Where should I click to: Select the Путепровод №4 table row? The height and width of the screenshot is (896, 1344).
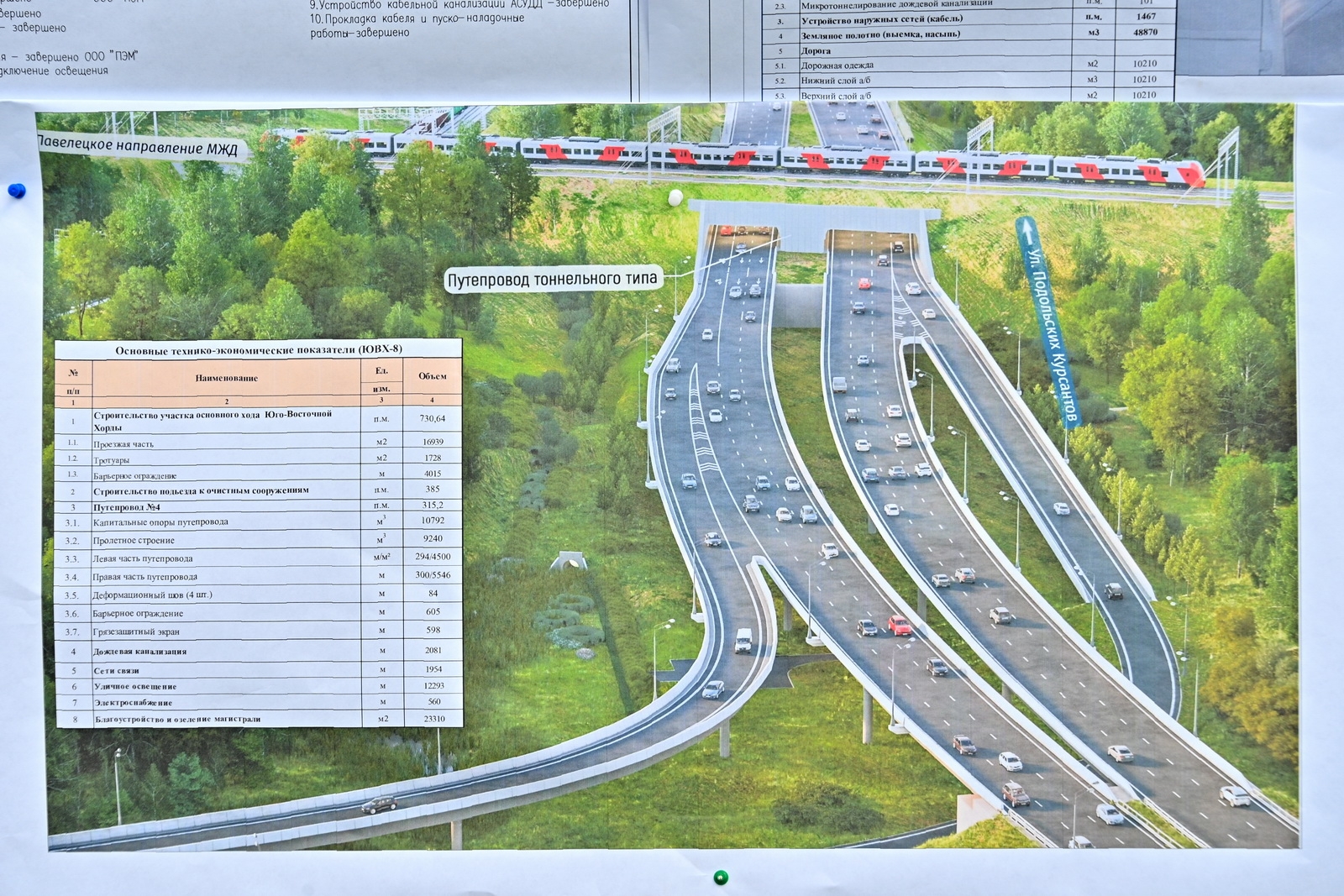tap(127, 507)
